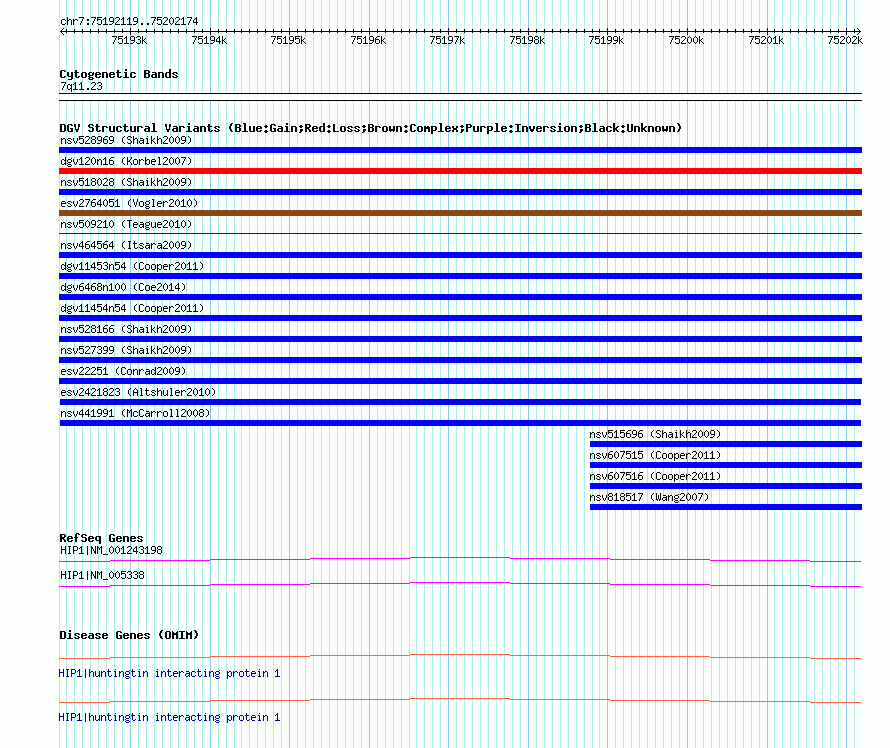Click the esv2421823 (Altshuler2010) label
890x748 pixels.
pyautogui.click(x=138, y=392)
